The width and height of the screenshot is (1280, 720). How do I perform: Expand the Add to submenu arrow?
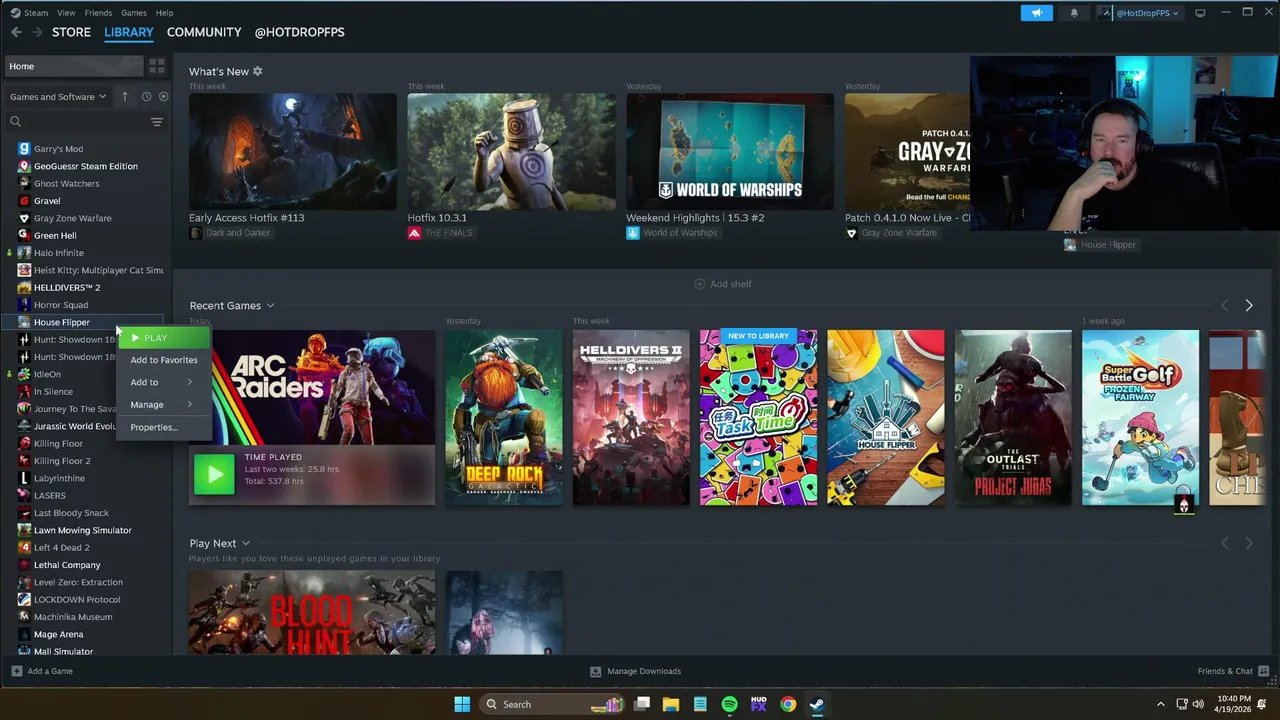click(189, 382)
